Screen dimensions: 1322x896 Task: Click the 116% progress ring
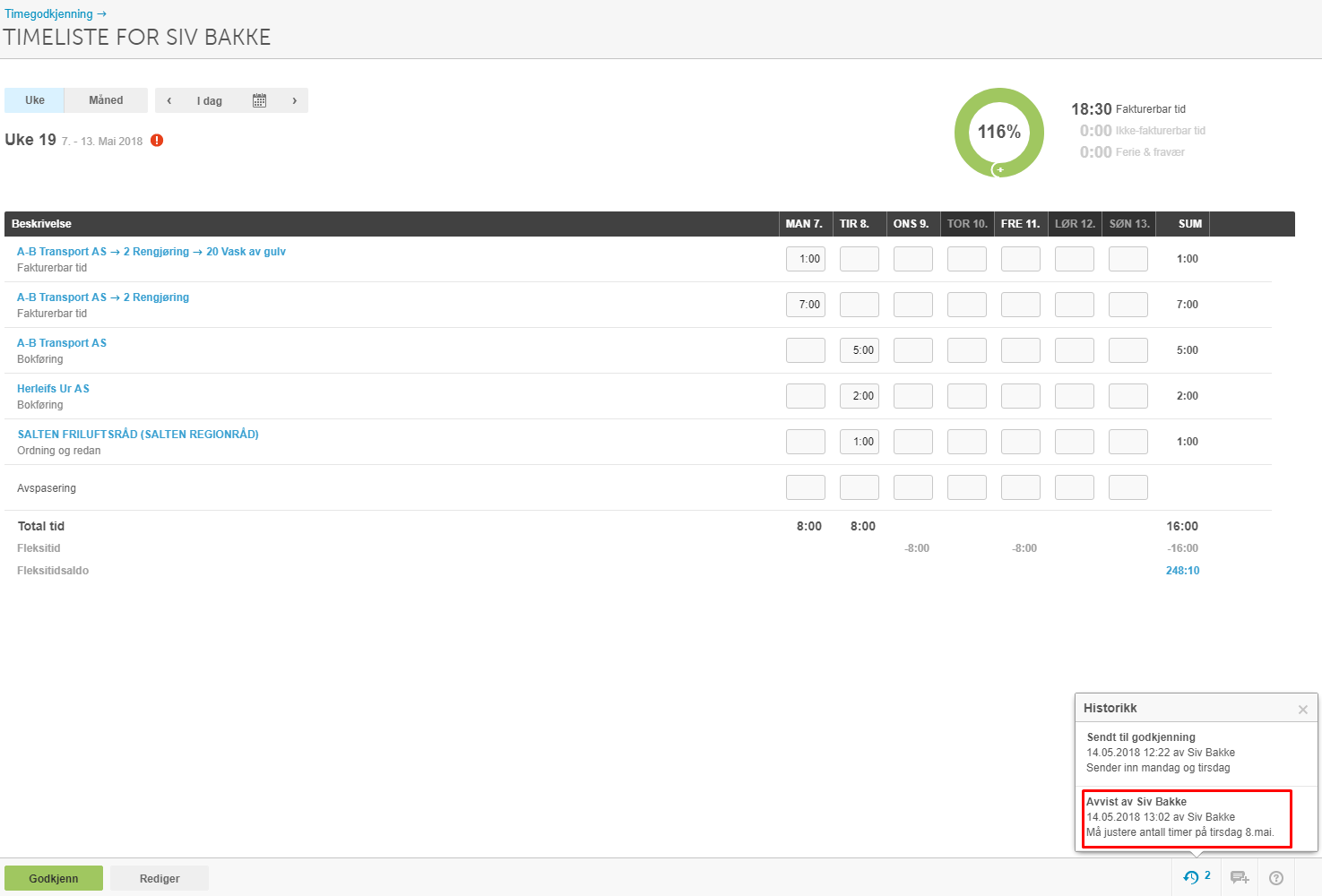tap(999, 133)
